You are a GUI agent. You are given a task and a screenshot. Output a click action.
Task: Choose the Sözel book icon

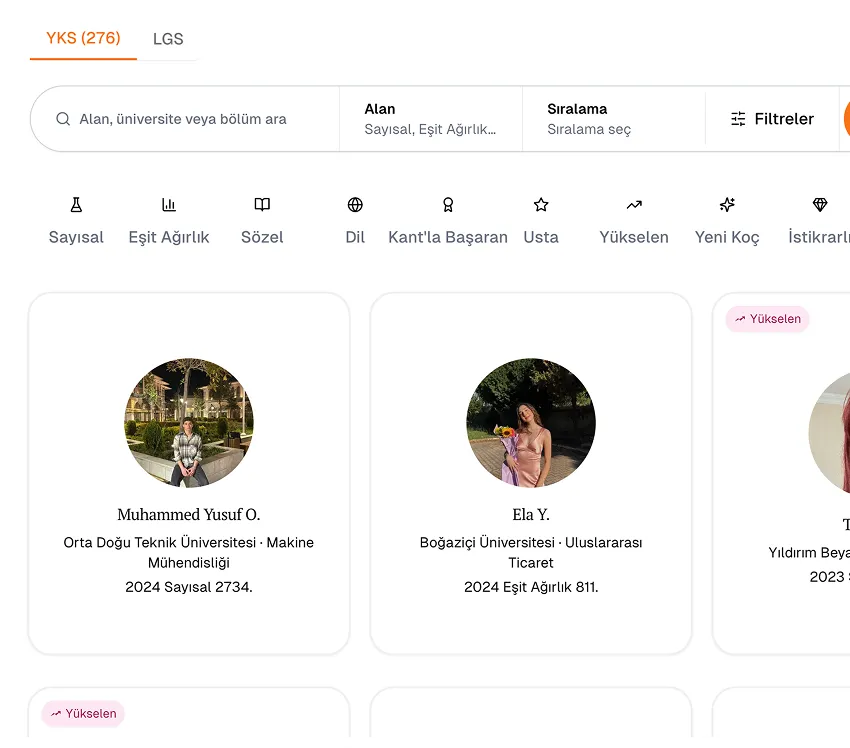coord(262,205)
